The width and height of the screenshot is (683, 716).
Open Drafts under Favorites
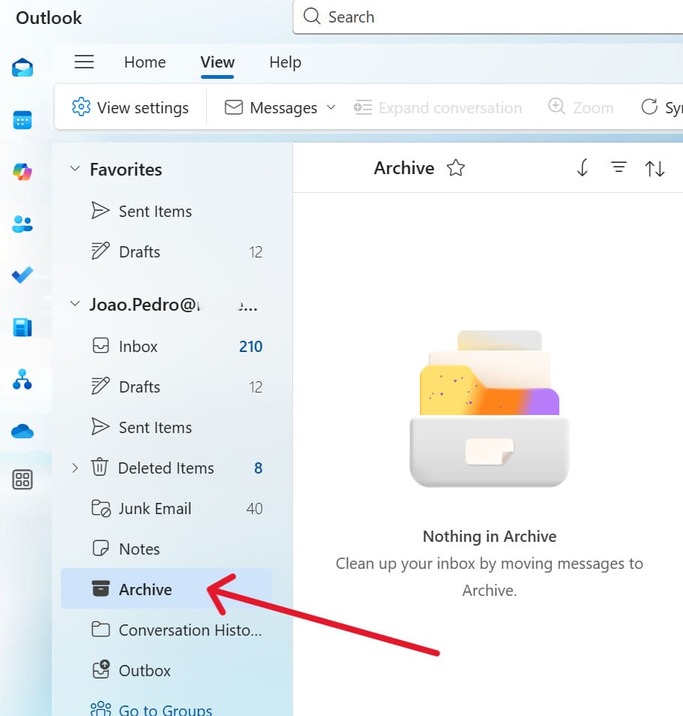tap(166, 252)
